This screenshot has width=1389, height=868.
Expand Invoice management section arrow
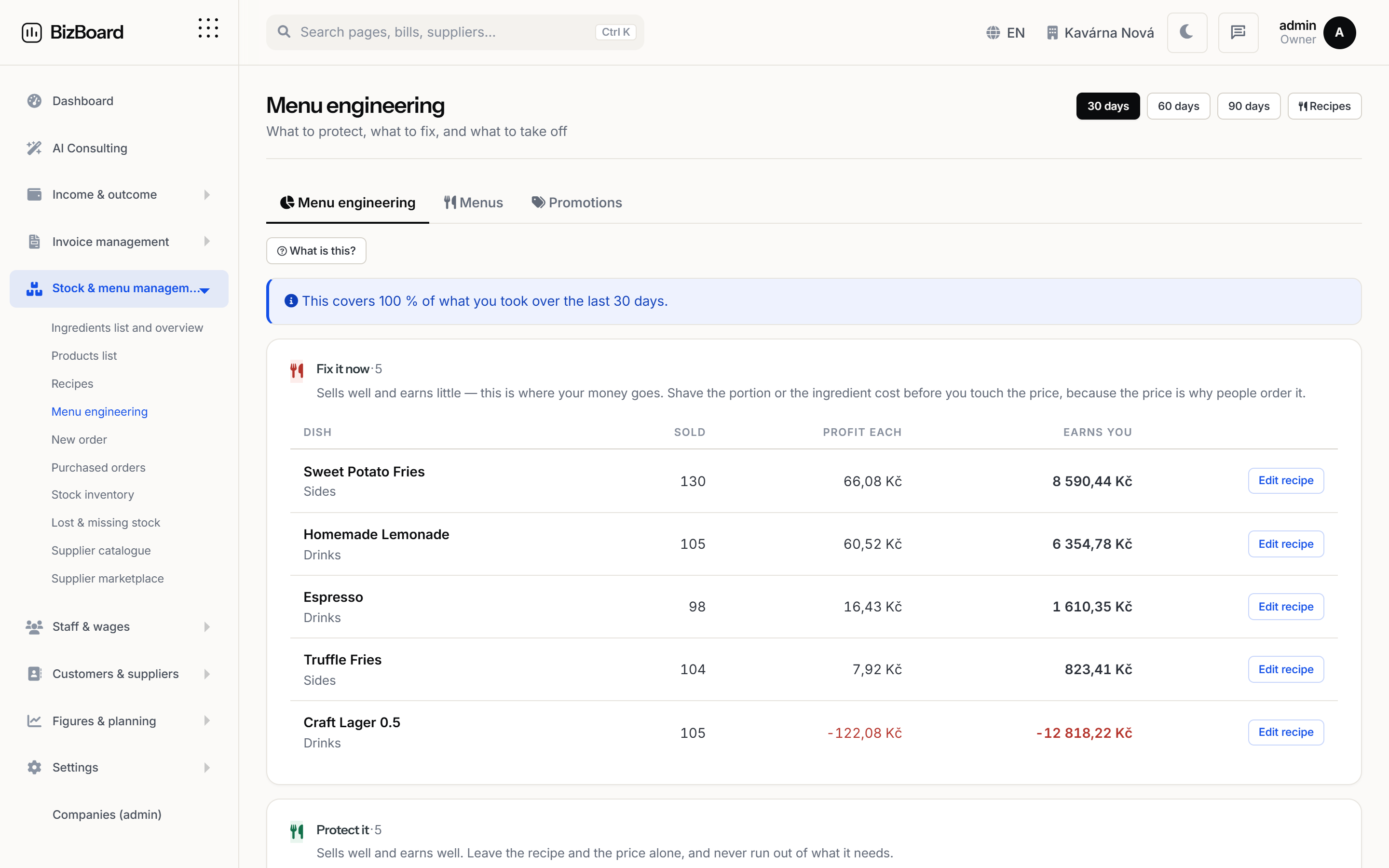coord(206,242)
